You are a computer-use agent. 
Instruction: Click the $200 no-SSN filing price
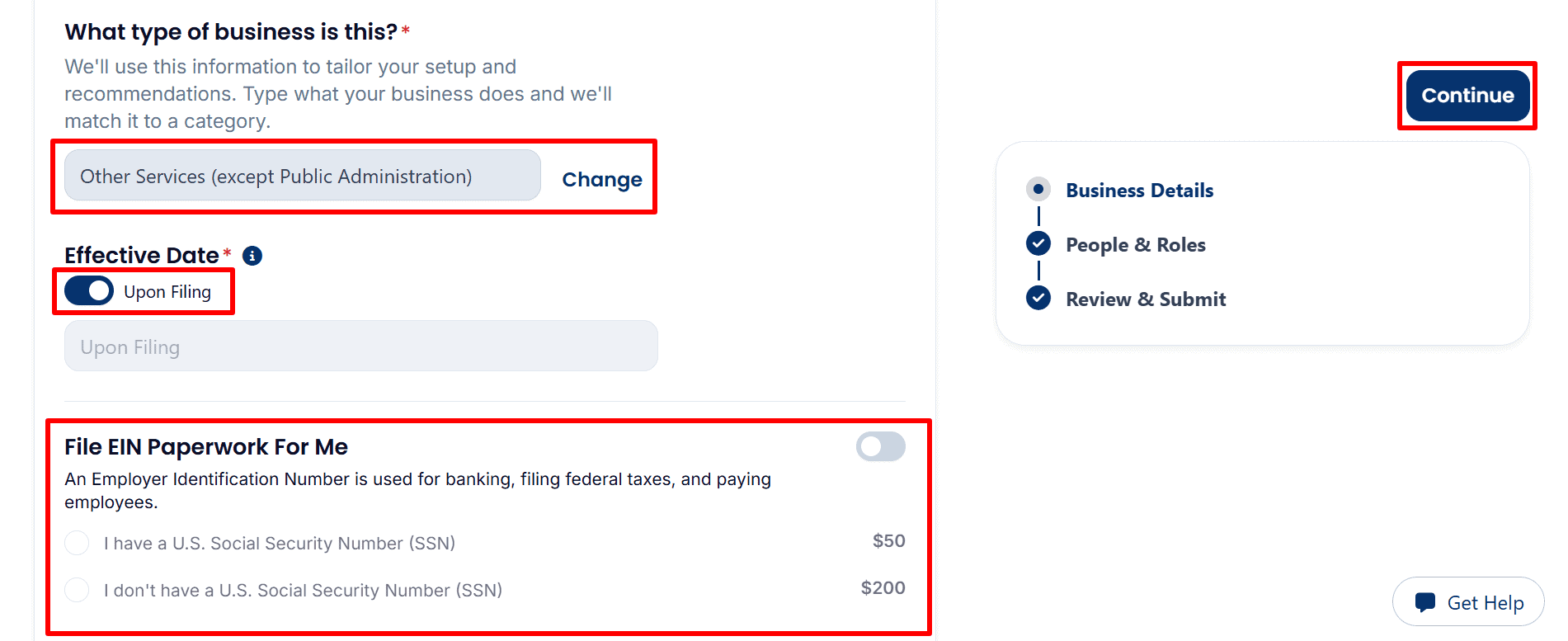click(883, 588)
